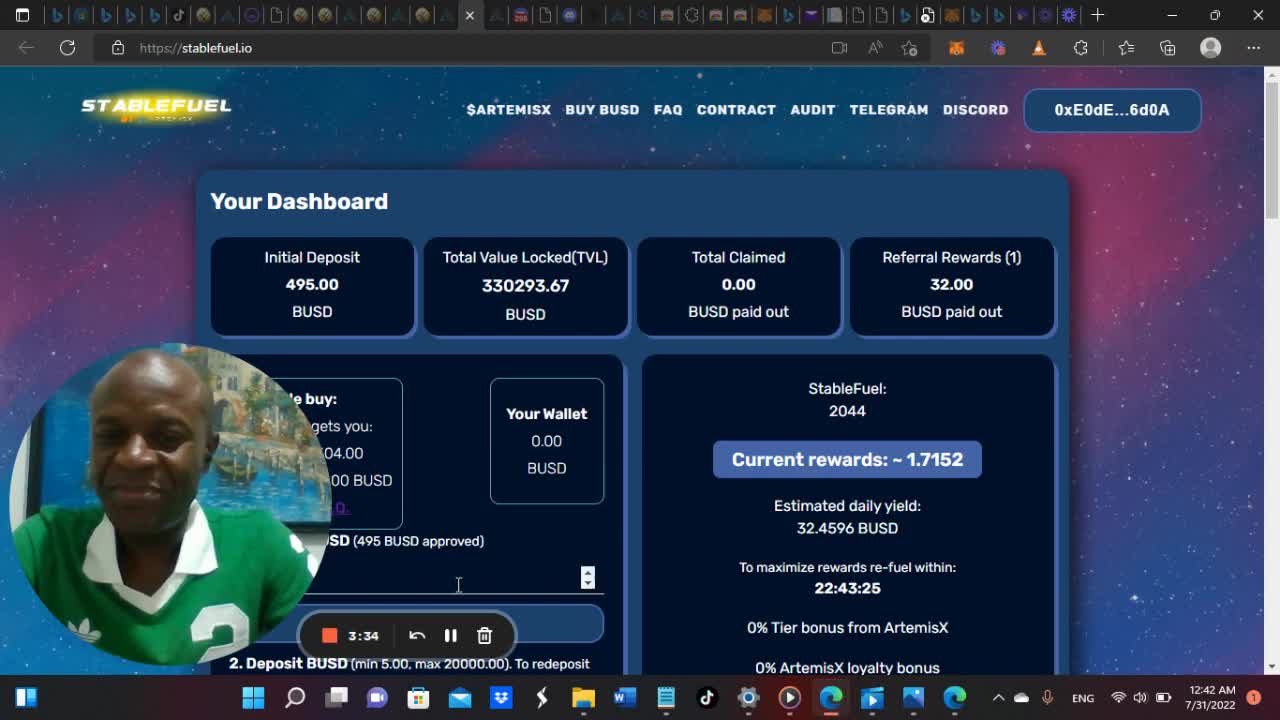Open the tab actions menu button

(x=22, y=15)
